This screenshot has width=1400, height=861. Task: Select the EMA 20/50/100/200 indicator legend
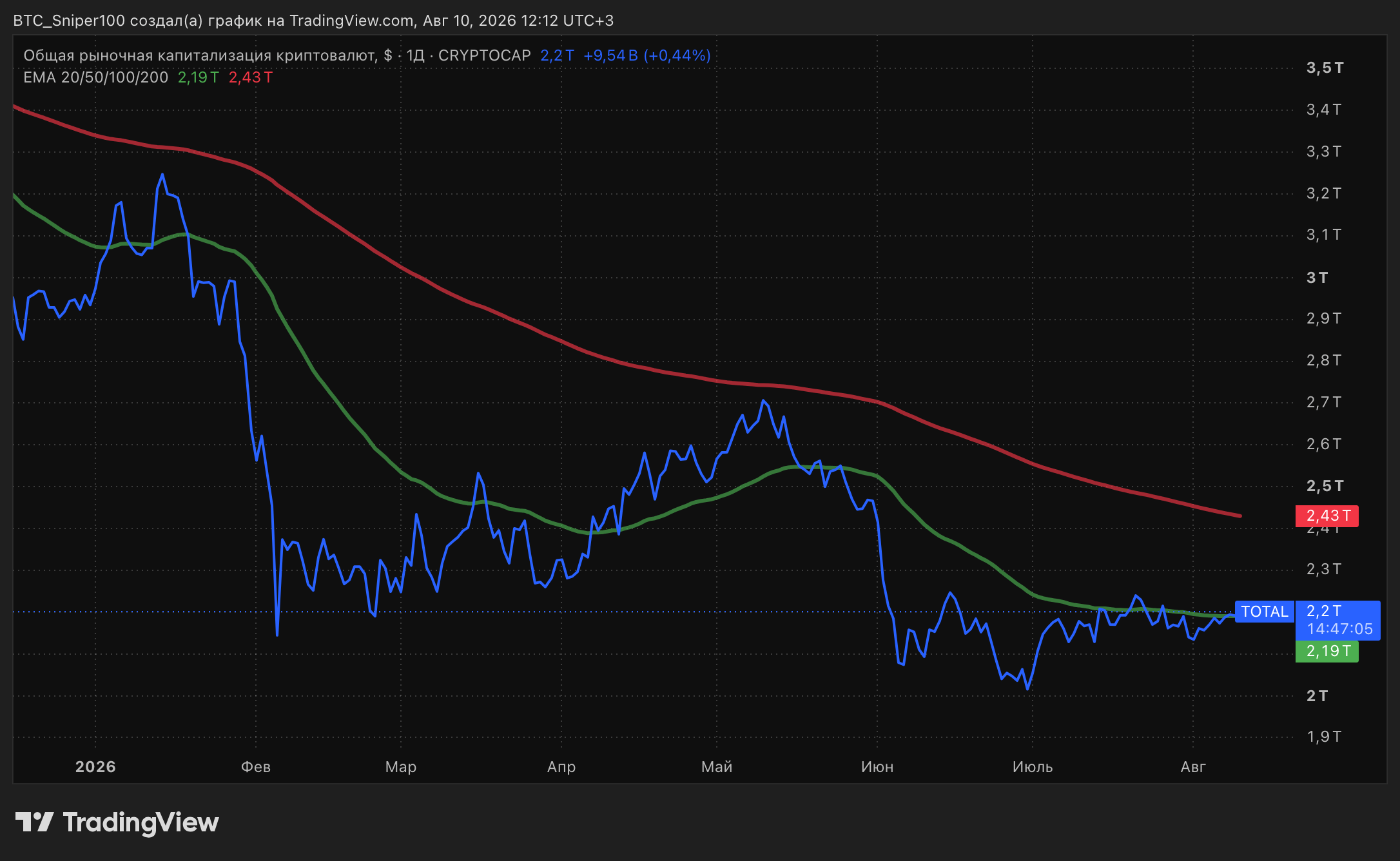point(95,77)
